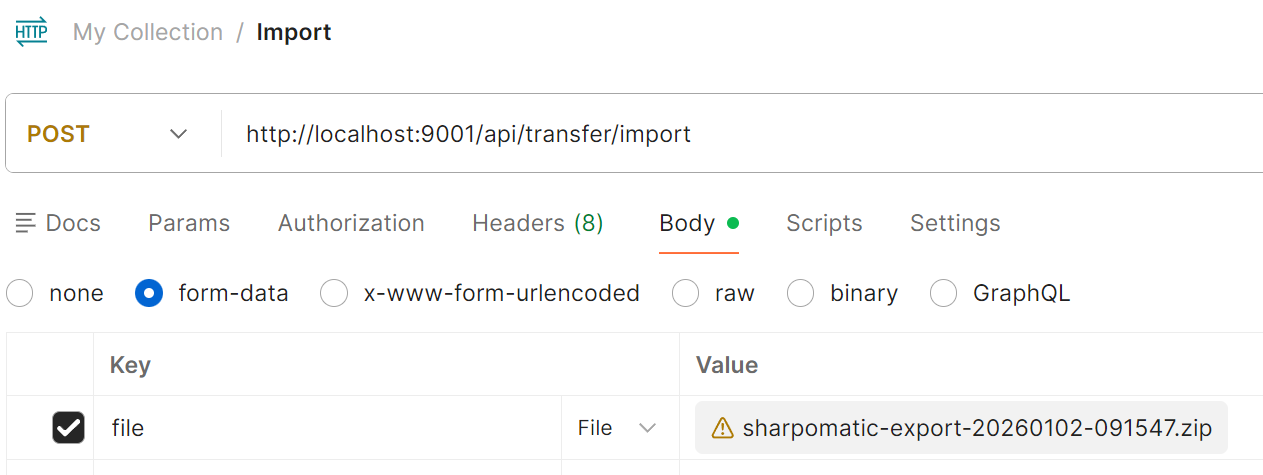
Task: Select the none body type
Action: tap(20, 293)
